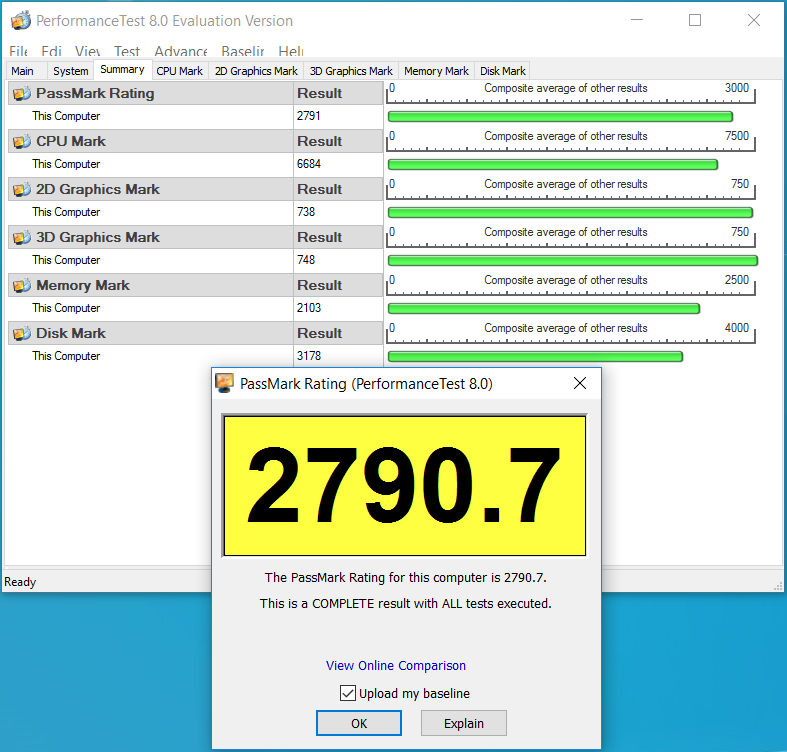This screenshot has height=752, width=787.
Task: Open the File menu
Action: tap(19, 51)
